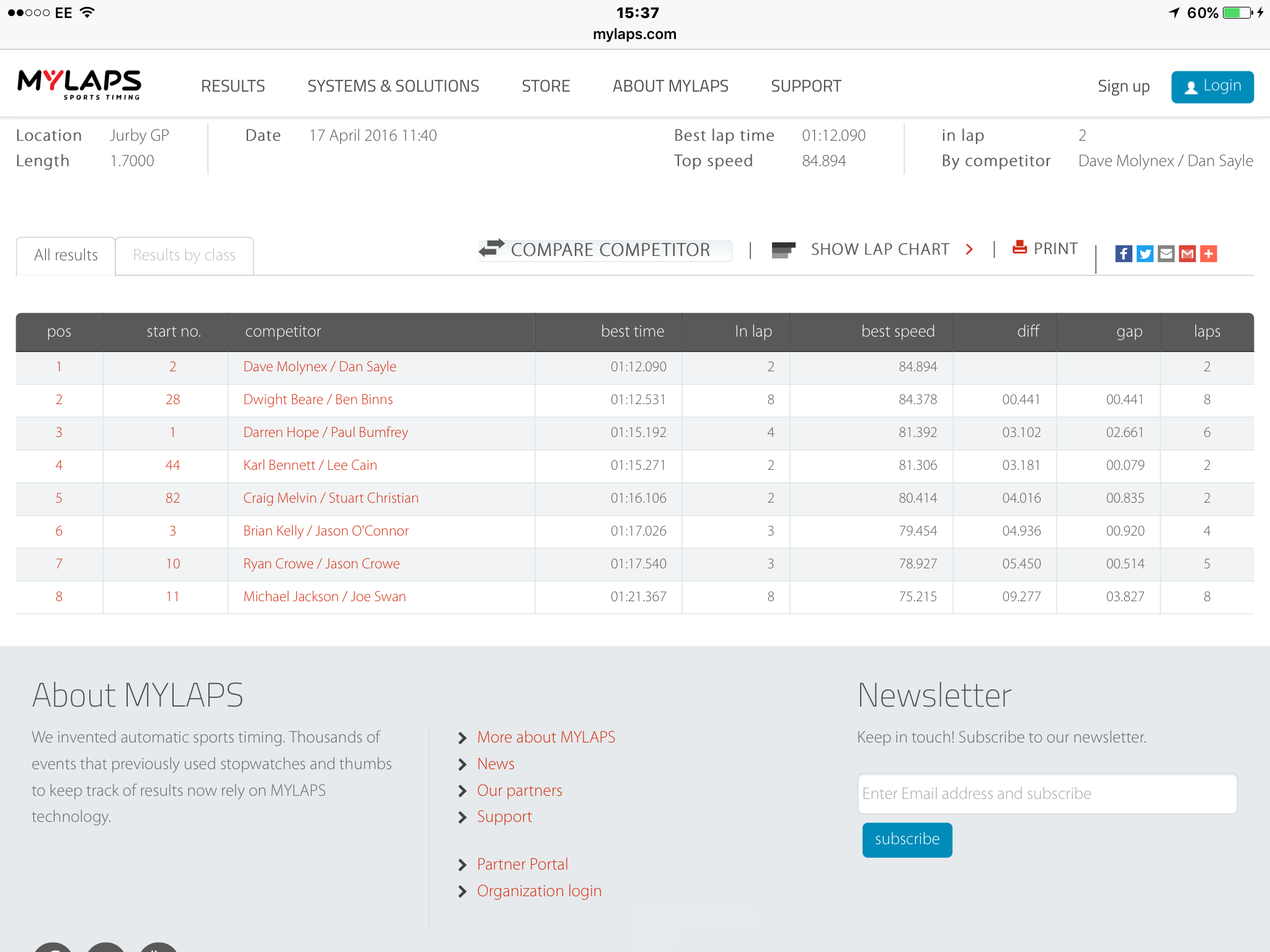The image size is (1270, 952).
Task: Click the blue Login button
Action: tap(1212, 87)
